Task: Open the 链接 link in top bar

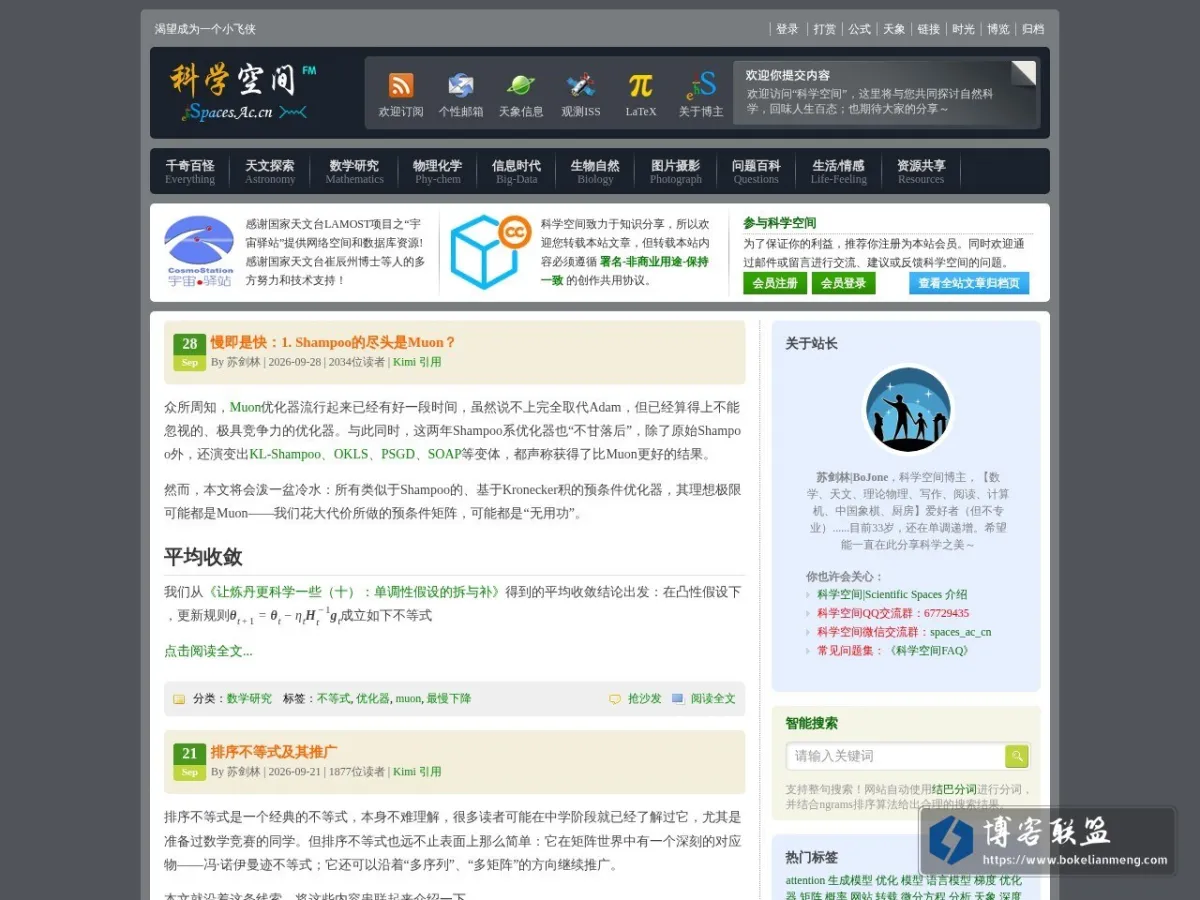Action: pos(929,29)
